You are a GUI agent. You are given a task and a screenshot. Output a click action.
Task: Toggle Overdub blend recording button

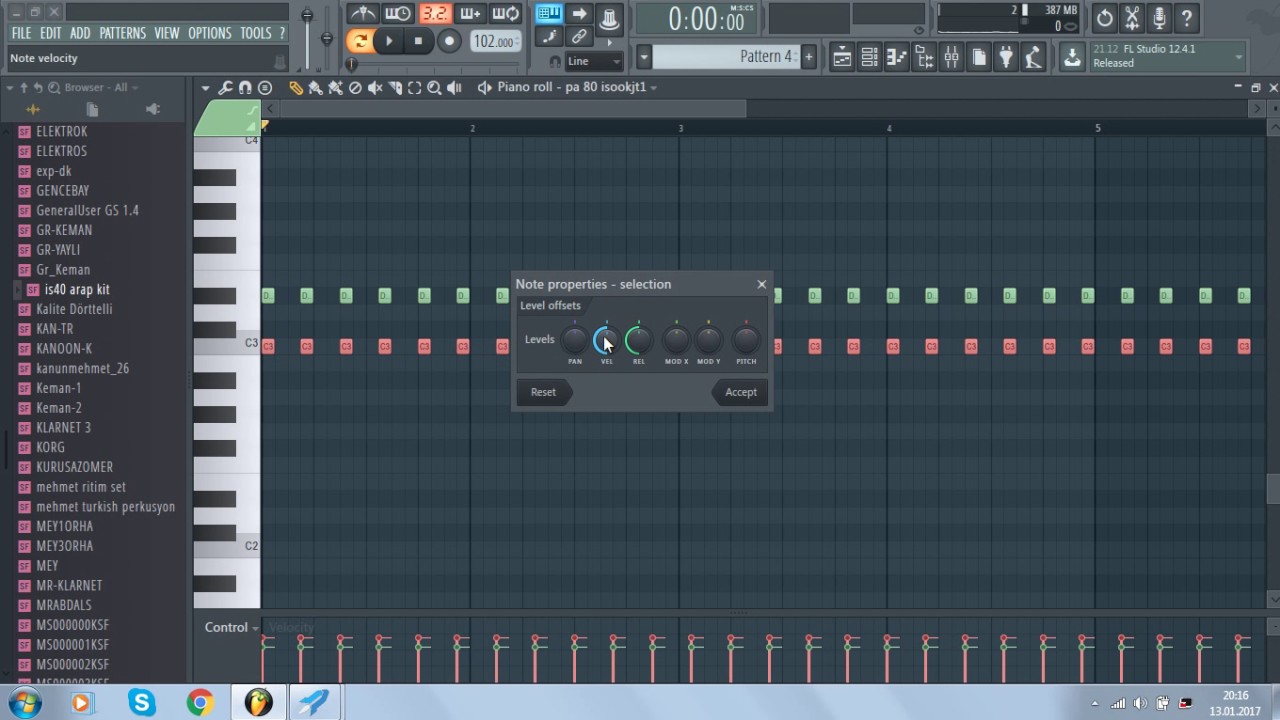pyautogui.click(x=470, y=14)
